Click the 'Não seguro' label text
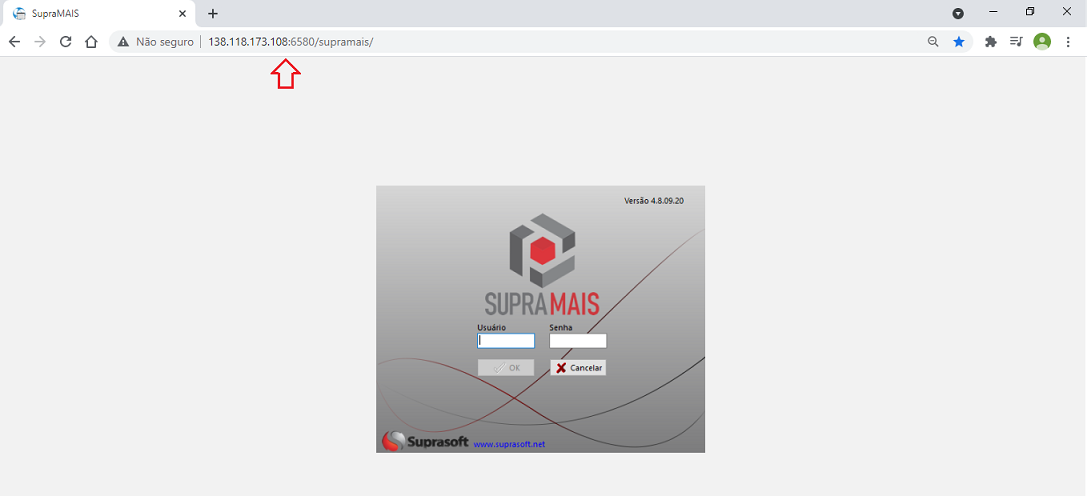This screenshot has width=1087, height=496. point(165,42)
